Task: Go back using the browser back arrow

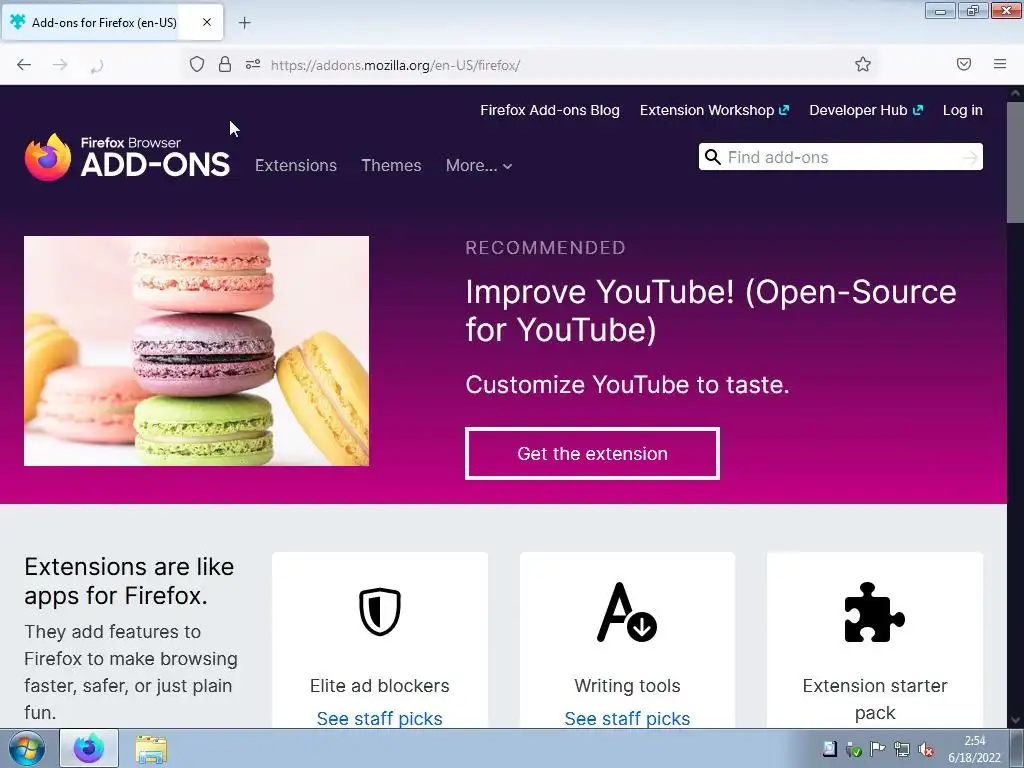Action: pos(24,65)
